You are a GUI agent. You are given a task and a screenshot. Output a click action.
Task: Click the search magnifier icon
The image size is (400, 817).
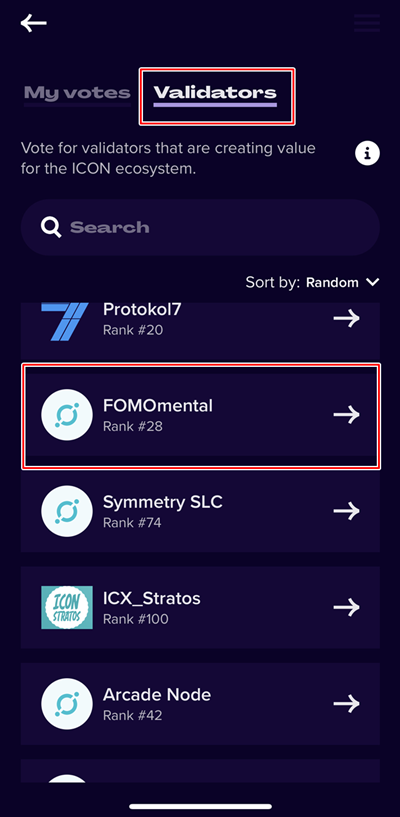pyautogui.click(x=51, y=227)
